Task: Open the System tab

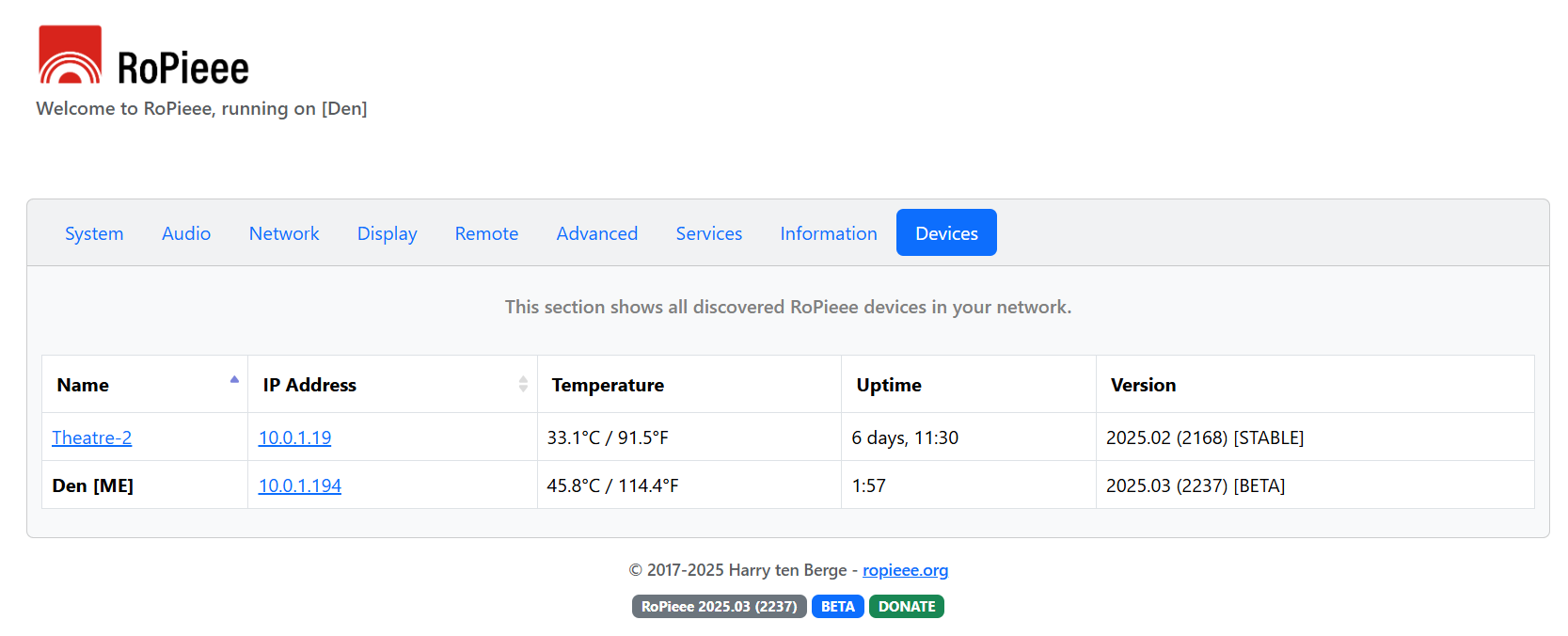Action: point(94,233)
